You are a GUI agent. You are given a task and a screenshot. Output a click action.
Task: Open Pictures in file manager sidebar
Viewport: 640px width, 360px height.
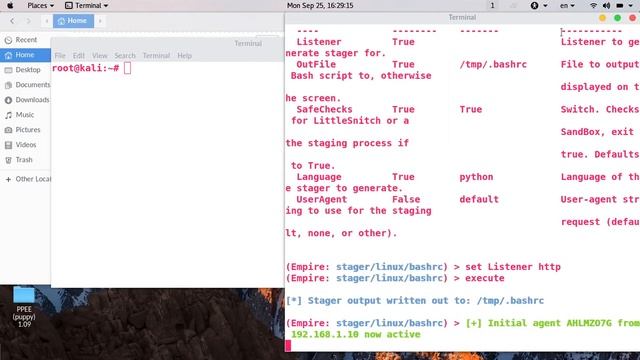25,130
